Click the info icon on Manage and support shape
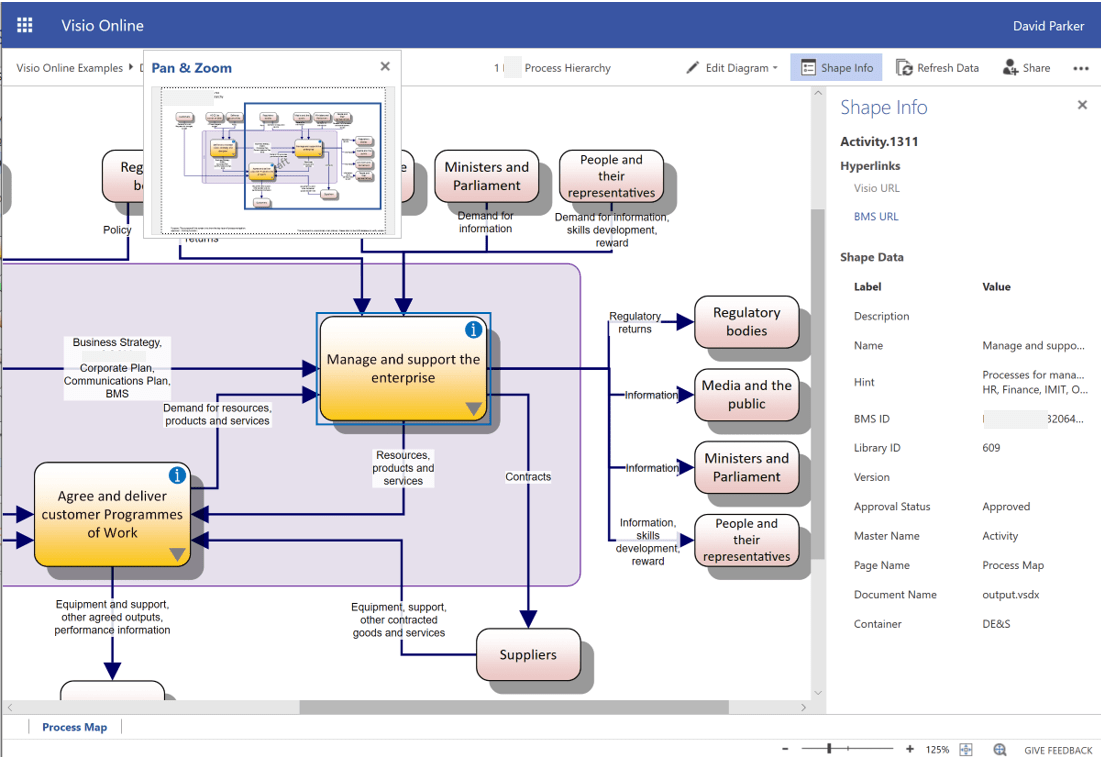1101x757 pixels. pos(473,329)
